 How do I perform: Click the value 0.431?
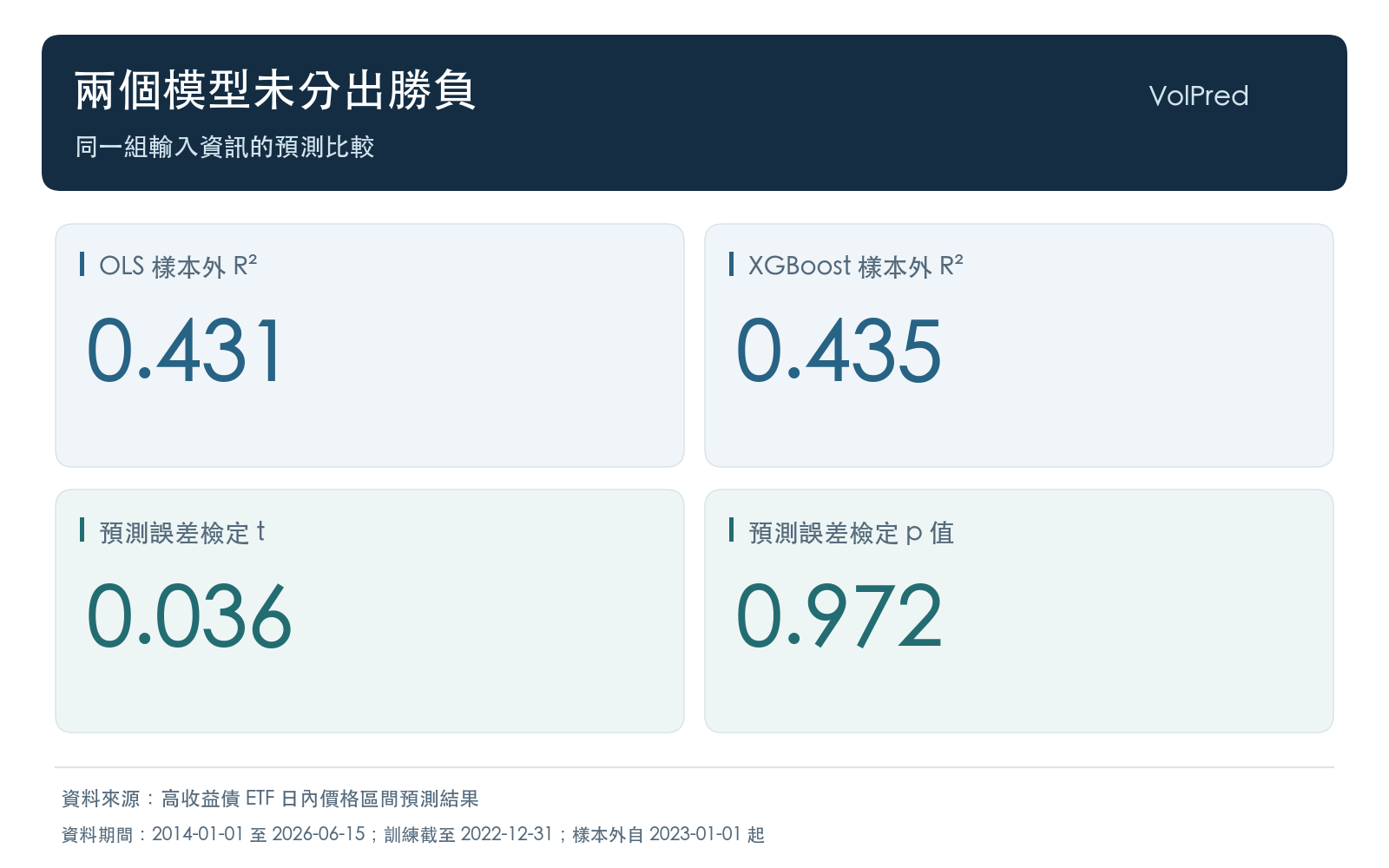(x=185, y=350)
